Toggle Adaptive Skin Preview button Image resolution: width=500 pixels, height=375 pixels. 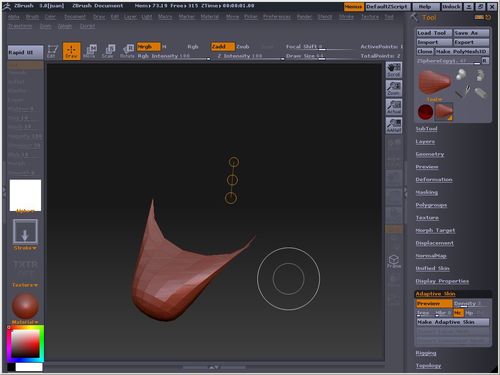click(434, 304)
